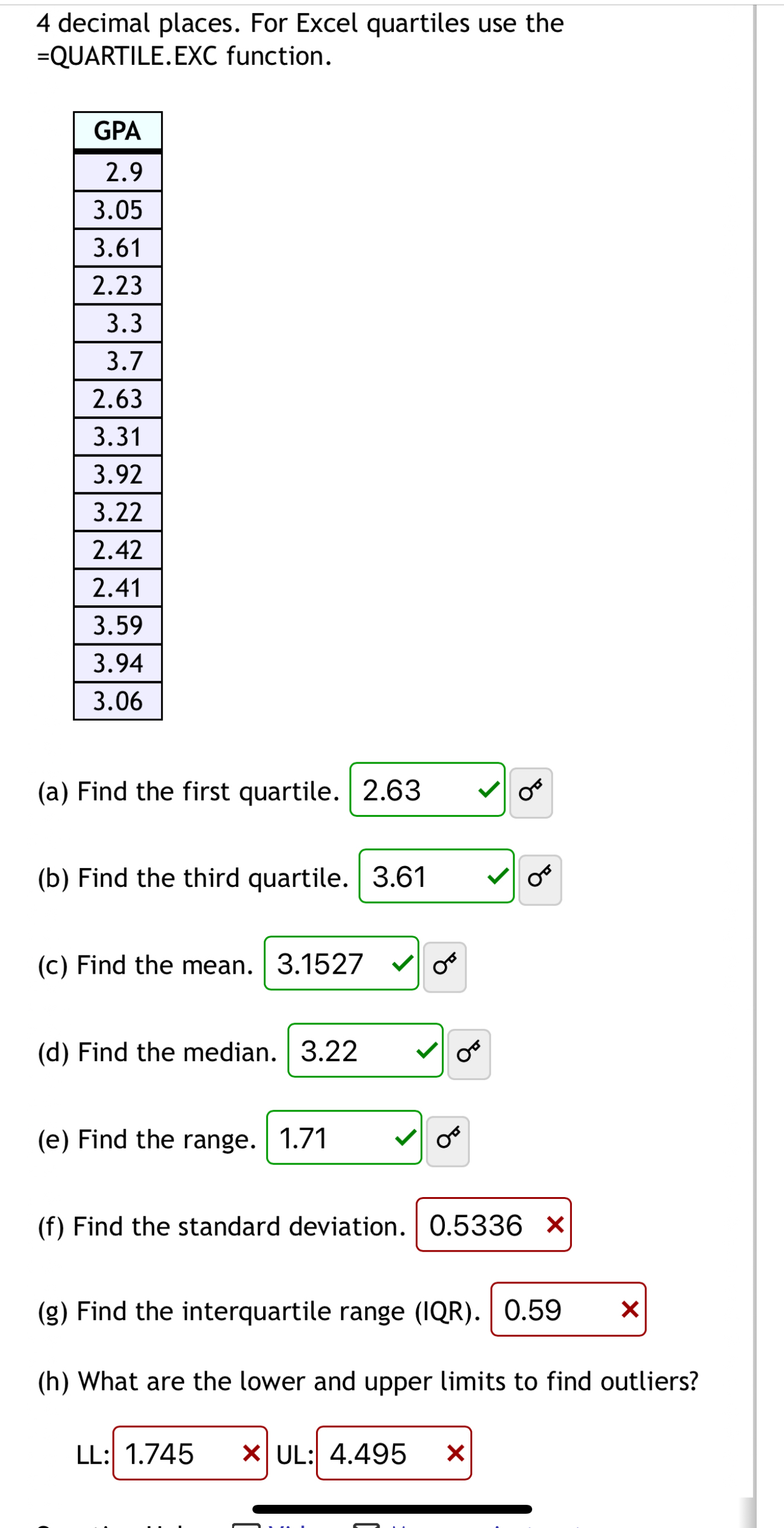Click the answer key icon for the mean
This screenshot has width=784, height=1528.
pyautogui.click(x=444, y=964)
